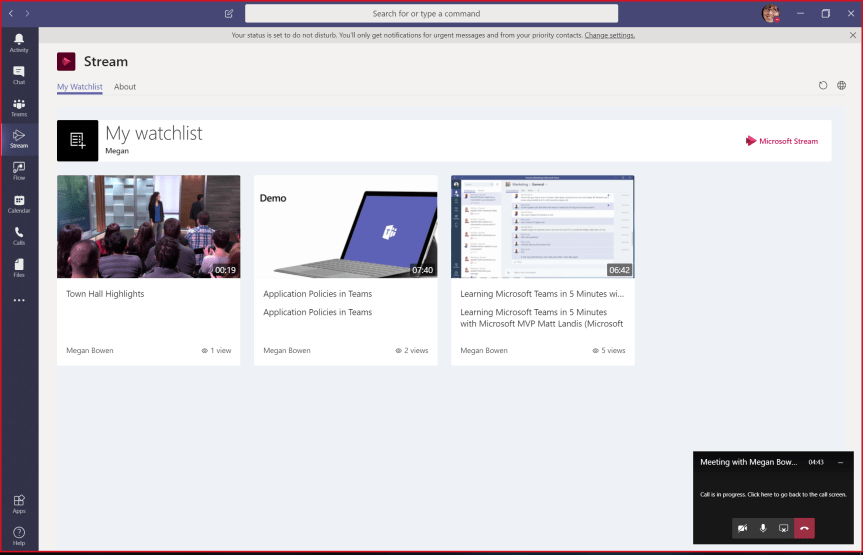The image size is (863, 555).
Task: Go to Chat in the sidebar
Action: pos(19,75)
